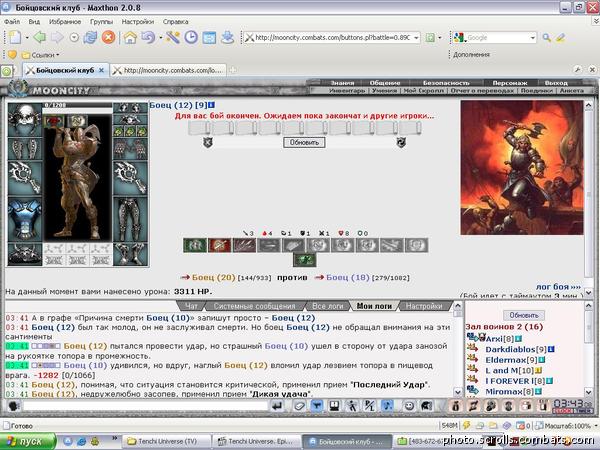This screenshot has height=450, width=600.
Task: Open the Инвентарь submenu link
Action: pos(347,91)
